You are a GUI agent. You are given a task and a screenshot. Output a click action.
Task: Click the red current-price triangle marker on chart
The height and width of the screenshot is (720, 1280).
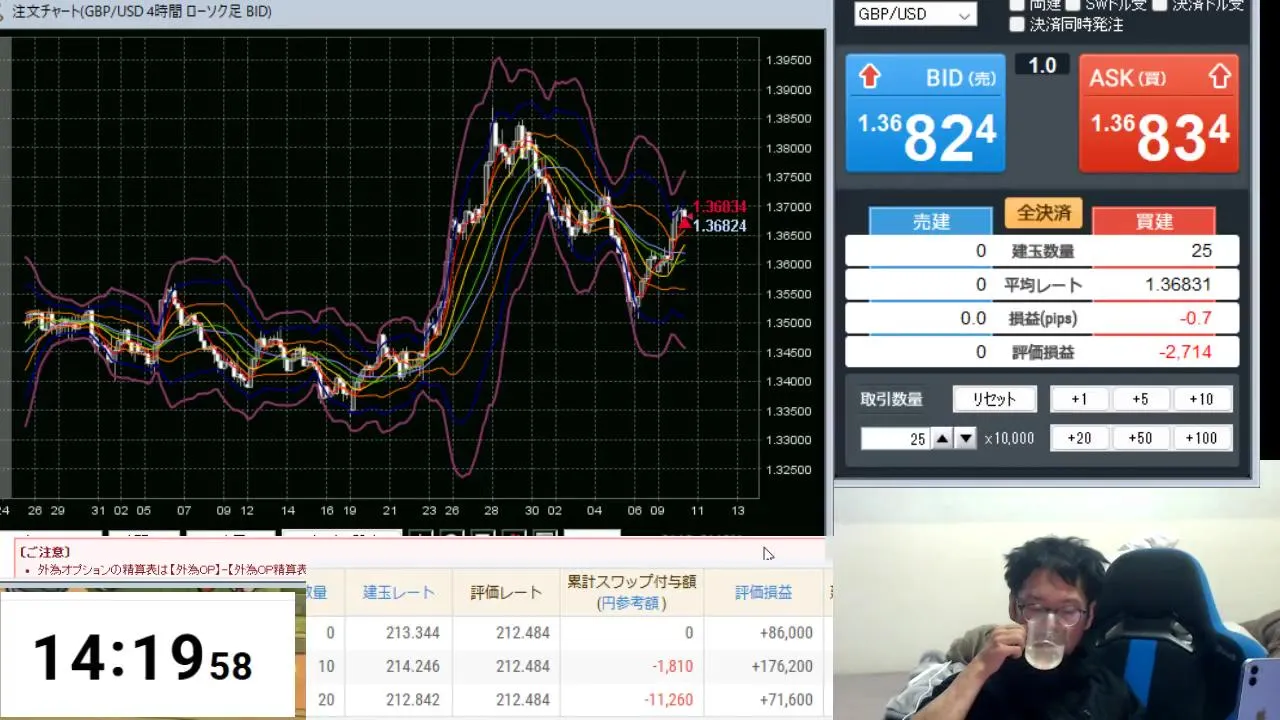pos(685,221)
